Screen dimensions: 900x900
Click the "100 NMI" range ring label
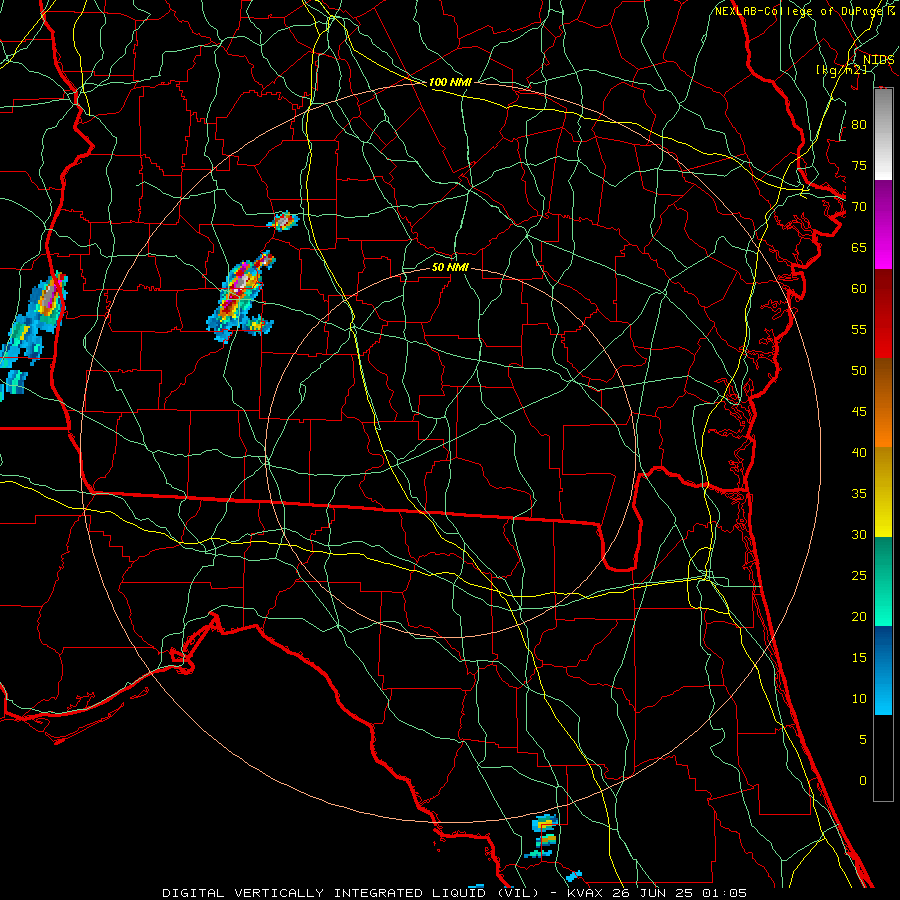450,82
